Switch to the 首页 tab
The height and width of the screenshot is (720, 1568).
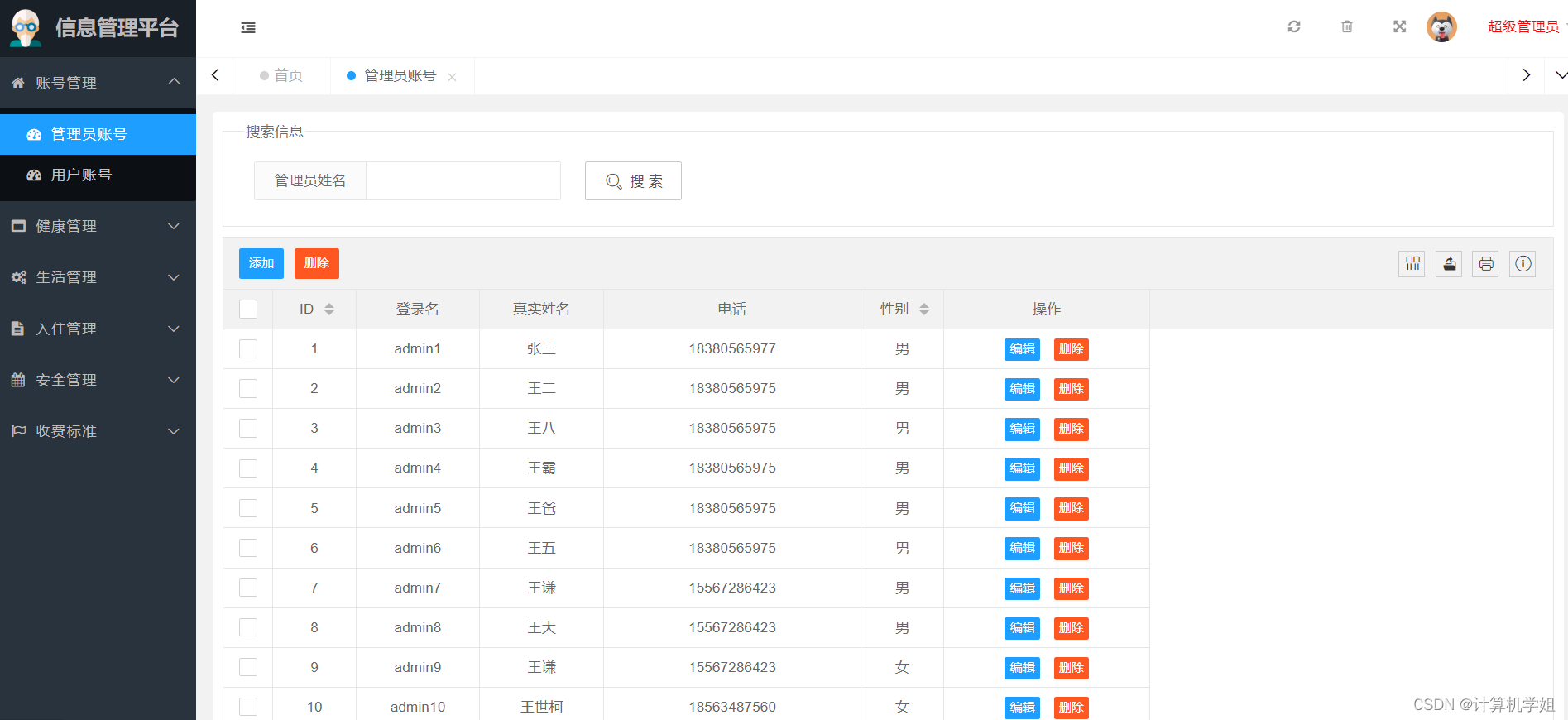click(281, 75)
